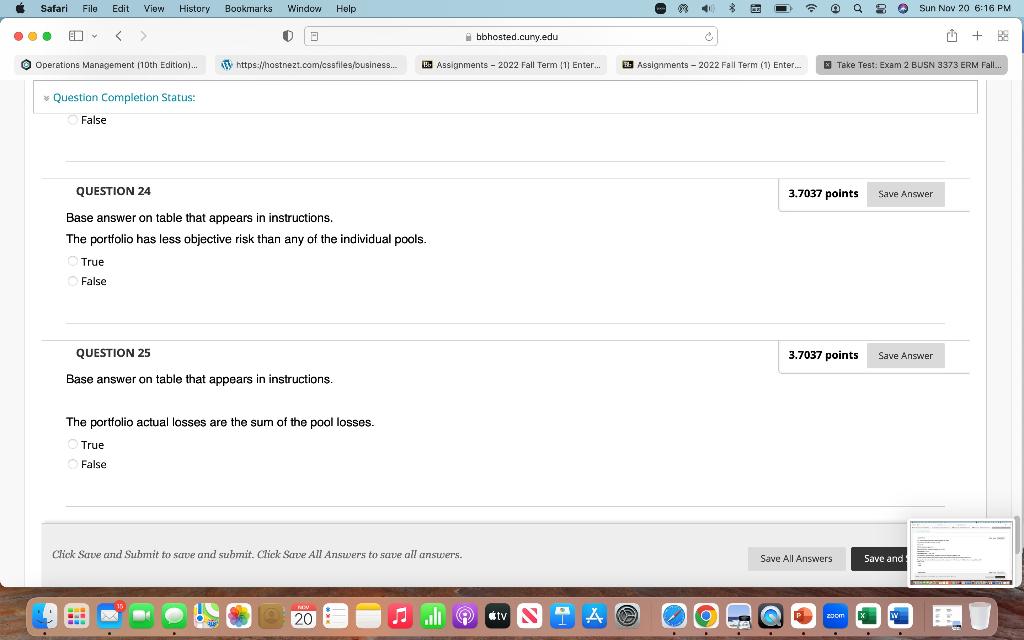This screenshot has height=640, width=1024.
Task: Open Finder from the dock
Action: coord(44,616)
